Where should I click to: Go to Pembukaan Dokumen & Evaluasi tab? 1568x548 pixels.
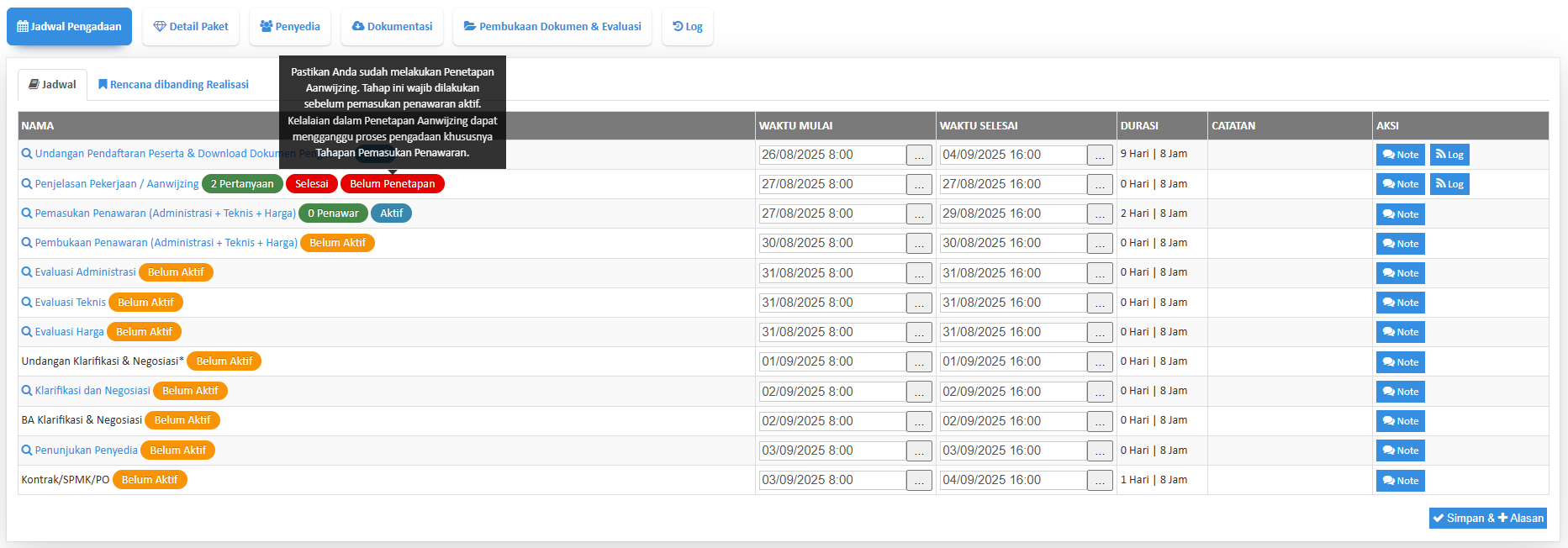(552, 27)
